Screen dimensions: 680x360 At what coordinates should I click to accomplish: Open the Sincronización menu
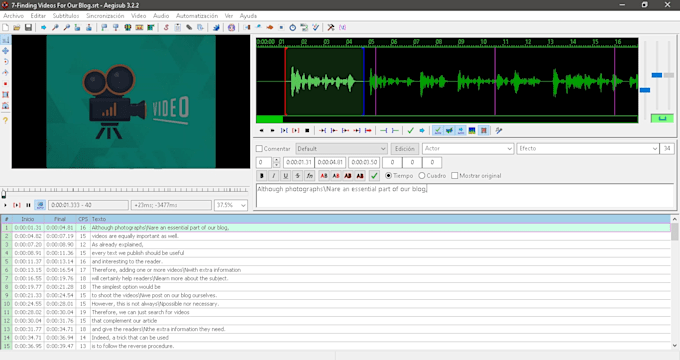click(x=105, y=16)
